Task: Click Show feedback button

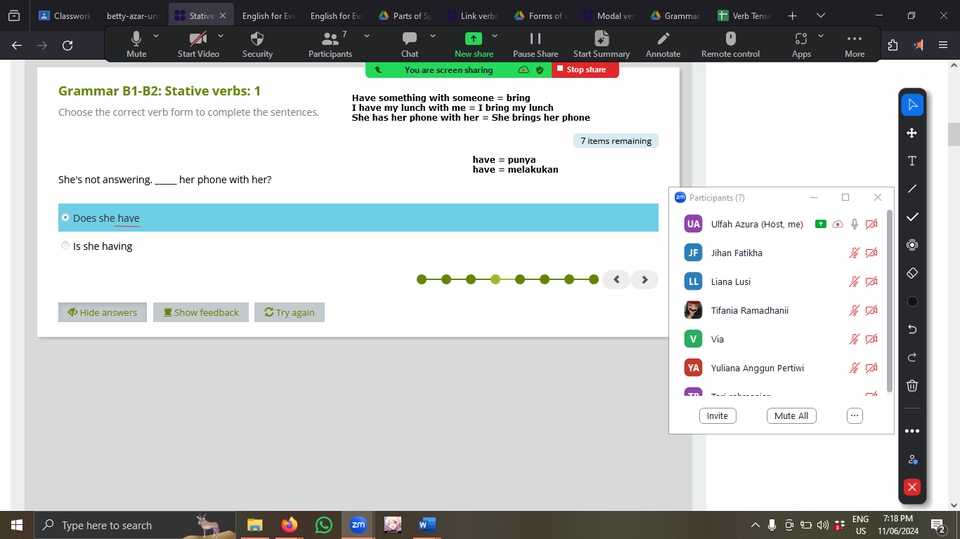Action: point(201,312)
